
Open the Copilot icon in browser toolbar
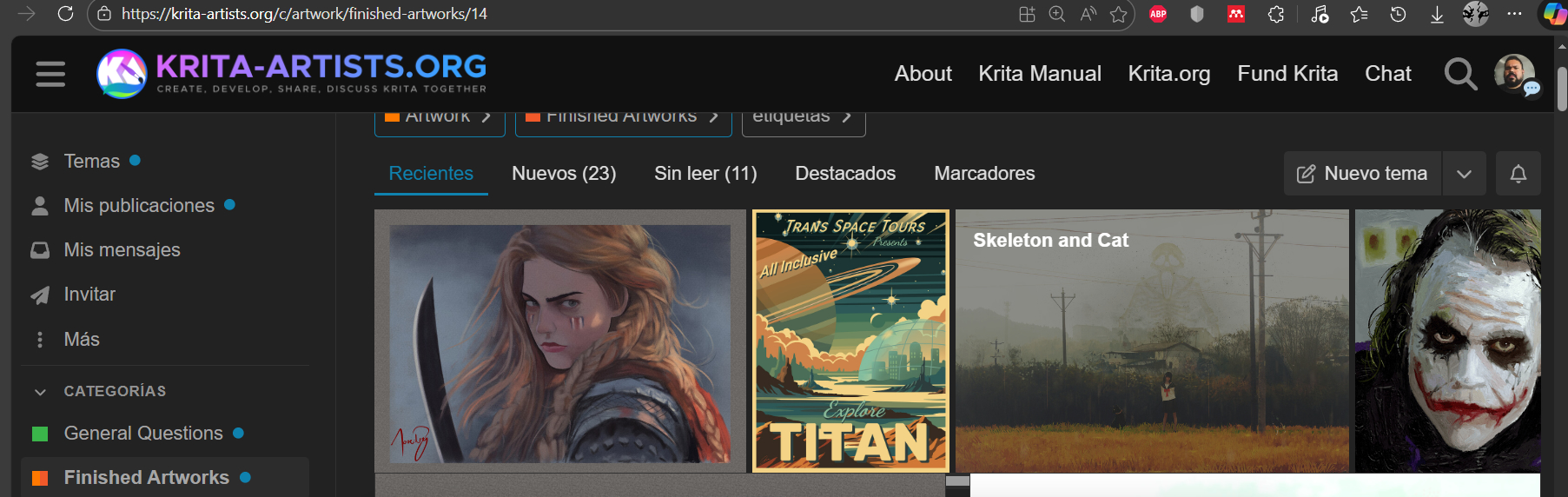coord(1554,14)
